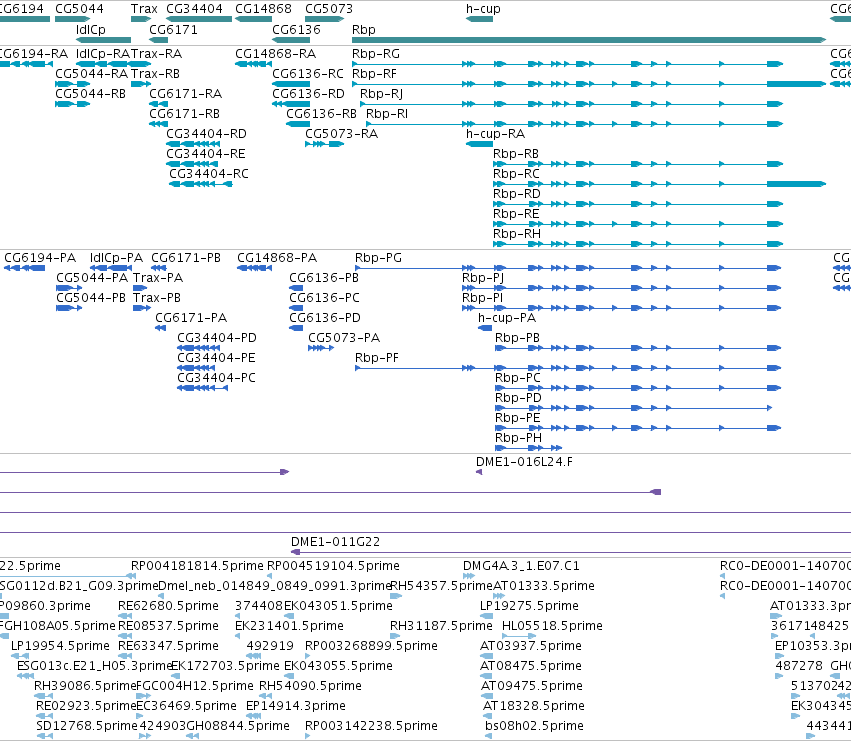The height and width of the screenshot is (741, 851).
Task: Select the RH31187.5prime EST label
Action: pyautogui.click(x=441, y=626)
